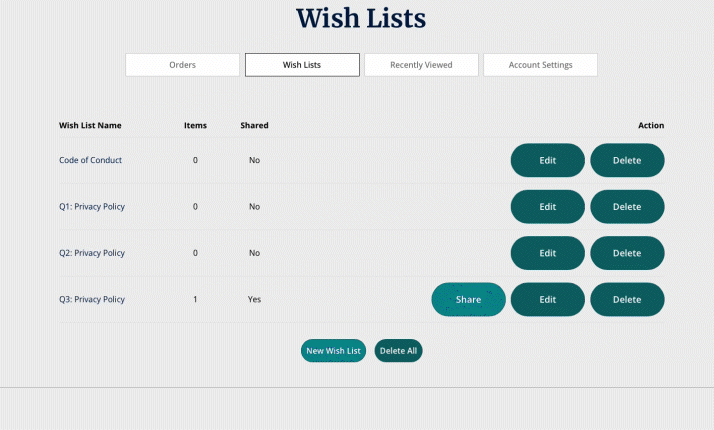Edit the Q2: Privacy Policy wish list

pyautogui.click(x=547, y=253)
